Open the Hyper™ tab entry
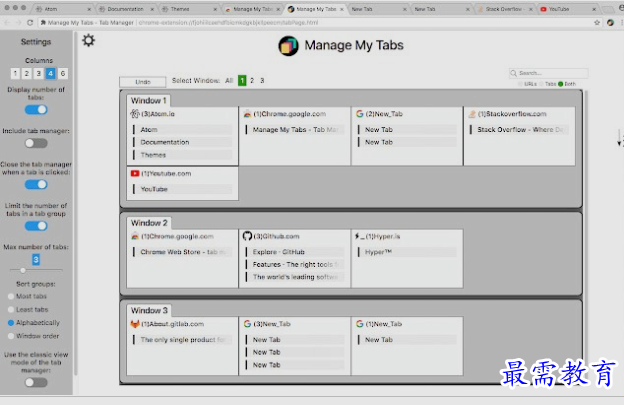Image resolution: width=624 pixels, height=405 pixels. pyautogui.click(x=407, y=252)
